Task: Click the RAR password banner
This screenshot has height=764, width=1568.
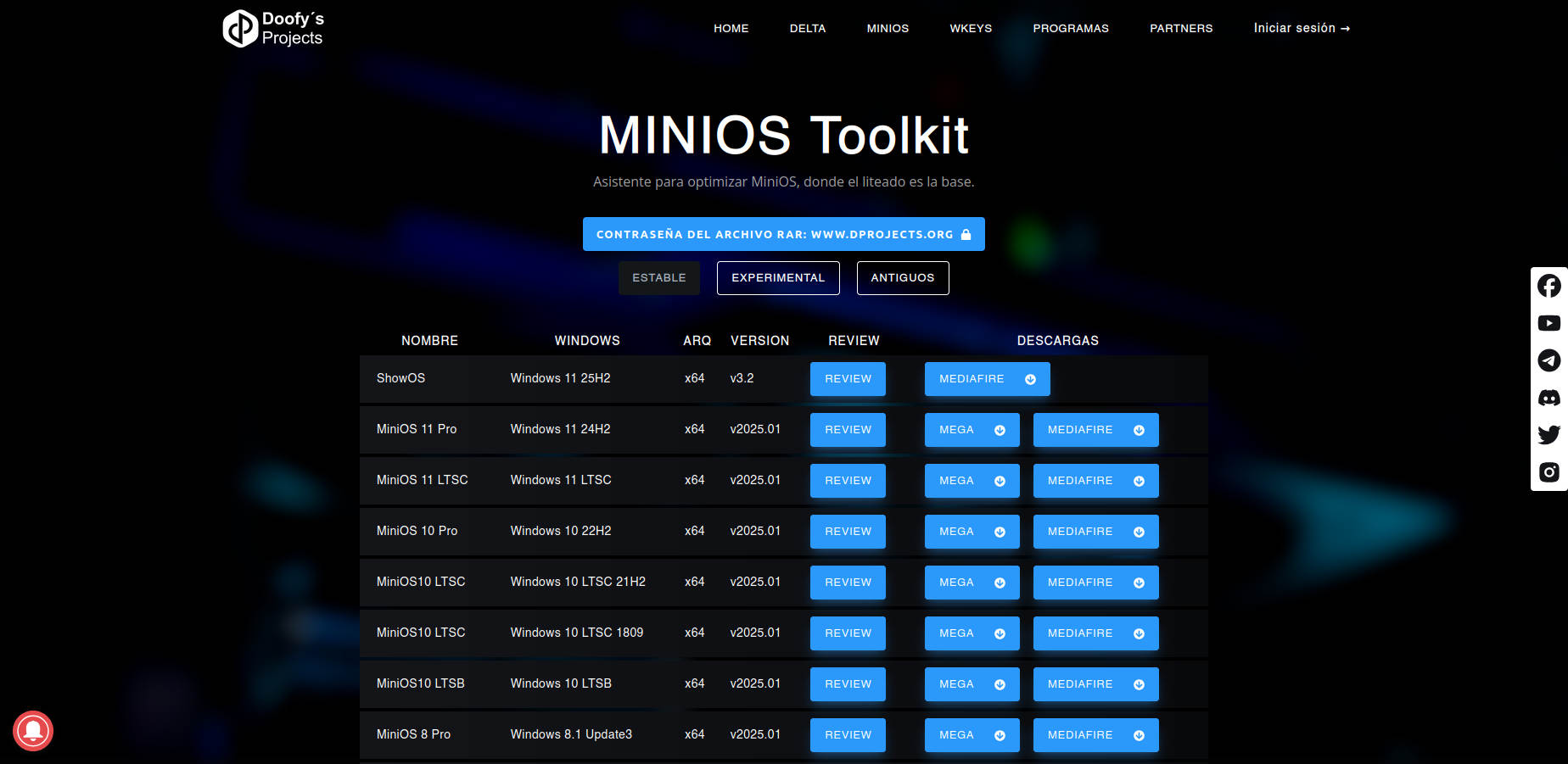Action: click(x=783, y=234)
